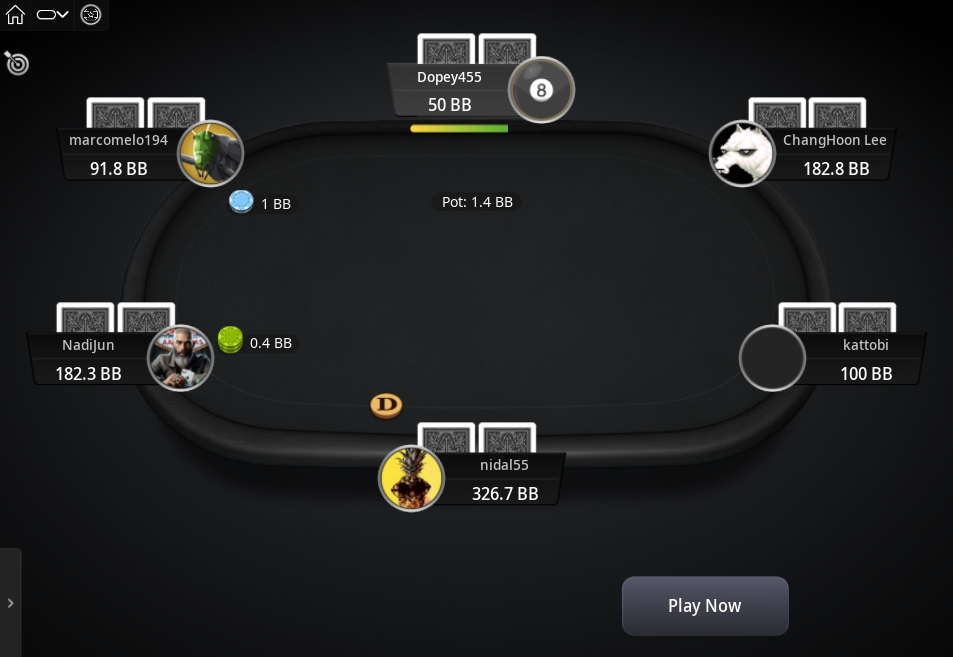Click ChangHoon Lee's white wolf avatar

(742, 153)
